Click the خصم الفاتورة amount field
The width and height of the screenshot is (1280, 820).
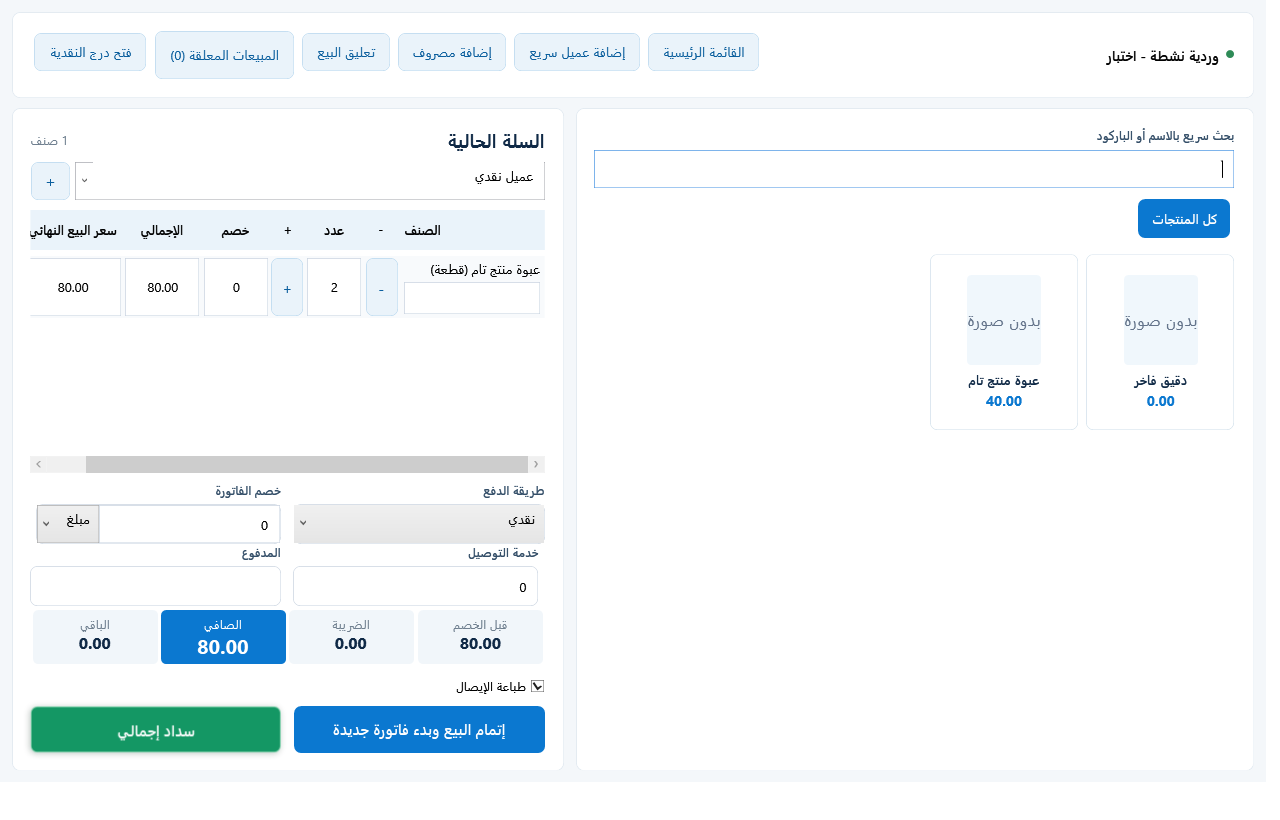[x=190, y=524]
